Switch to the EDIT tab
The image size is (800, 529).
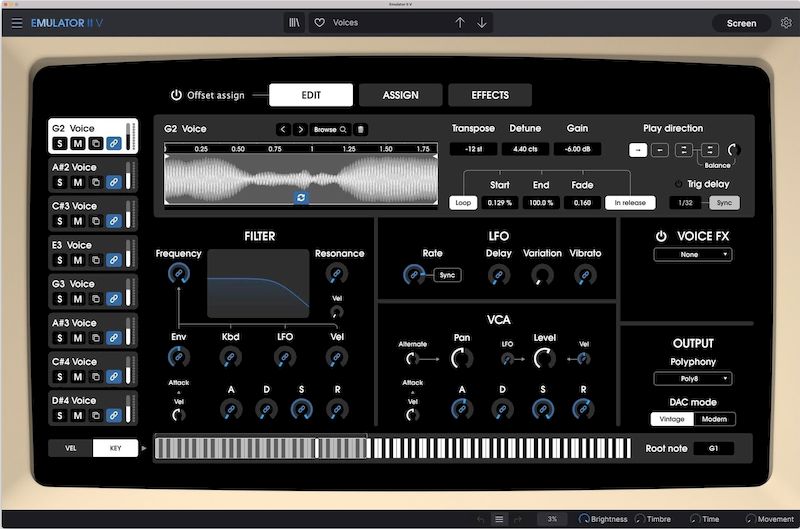pyautogui.click(x=311, y=95)
